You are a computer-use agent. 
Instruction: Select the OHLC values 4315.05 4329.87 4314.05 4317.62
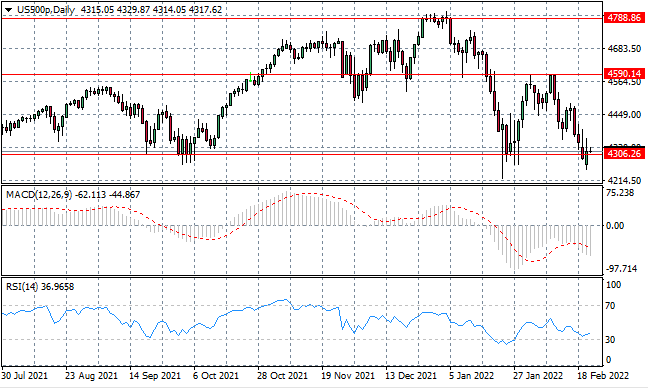pos(151,10)
